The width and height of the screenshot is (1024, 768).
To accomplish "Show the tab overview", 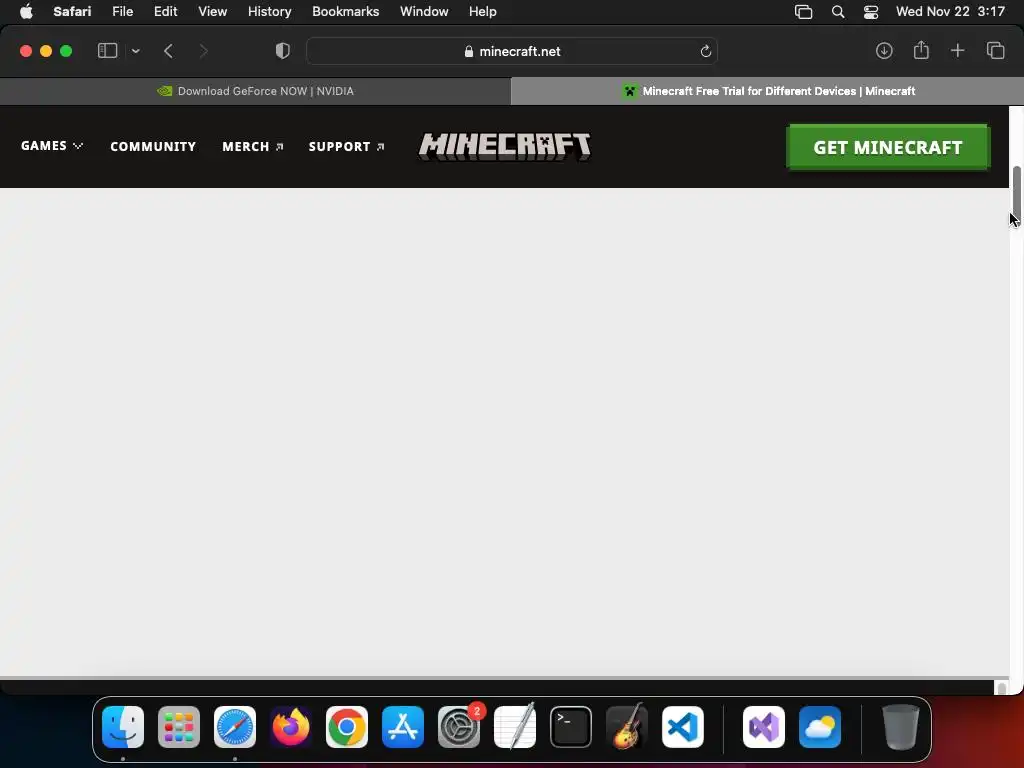I will click(x=995, y=51).
